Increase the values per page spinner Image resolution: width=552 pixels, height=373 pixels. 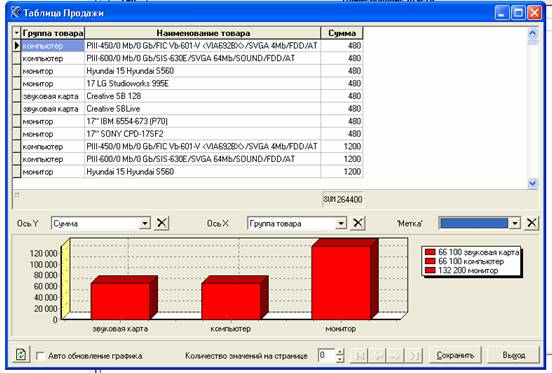click(x=340, y=352)
